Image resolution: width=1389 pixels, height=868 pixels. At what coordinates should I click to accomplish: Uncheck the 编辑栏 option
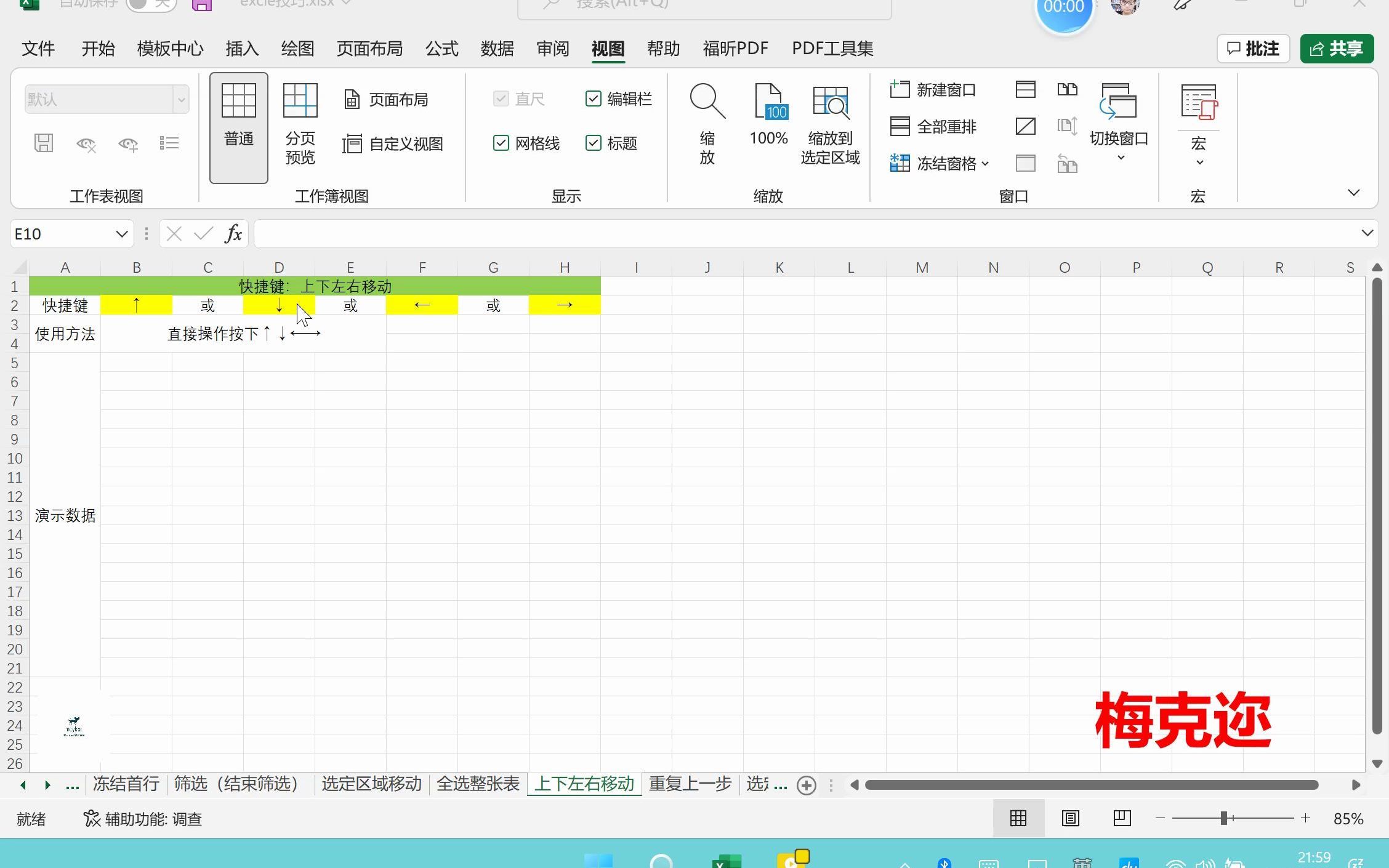click(593, 98)
